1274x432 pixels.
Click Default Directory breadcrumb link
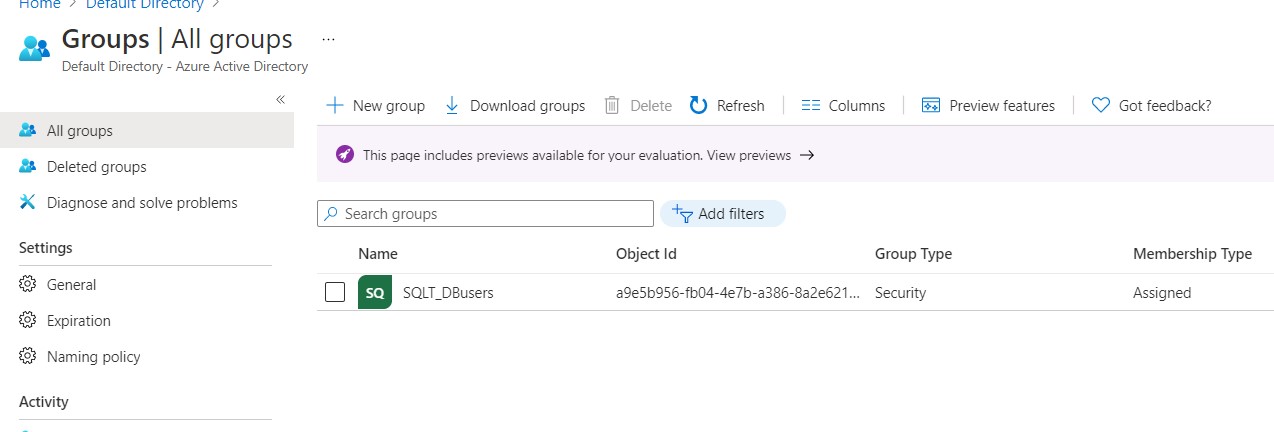pyautogui.click(x=145, y=5)
